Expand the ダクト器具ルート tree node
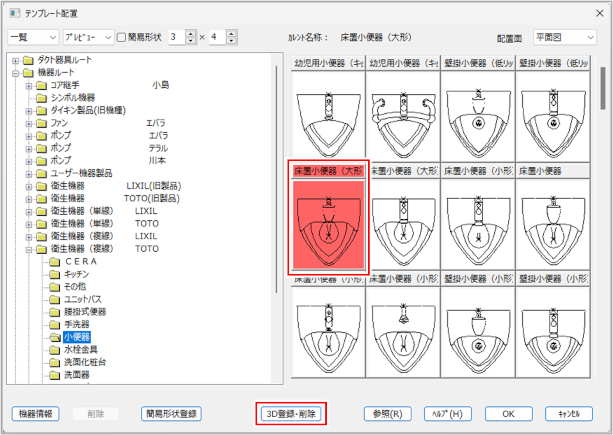 pyautogui.click(x=15, y=61)
